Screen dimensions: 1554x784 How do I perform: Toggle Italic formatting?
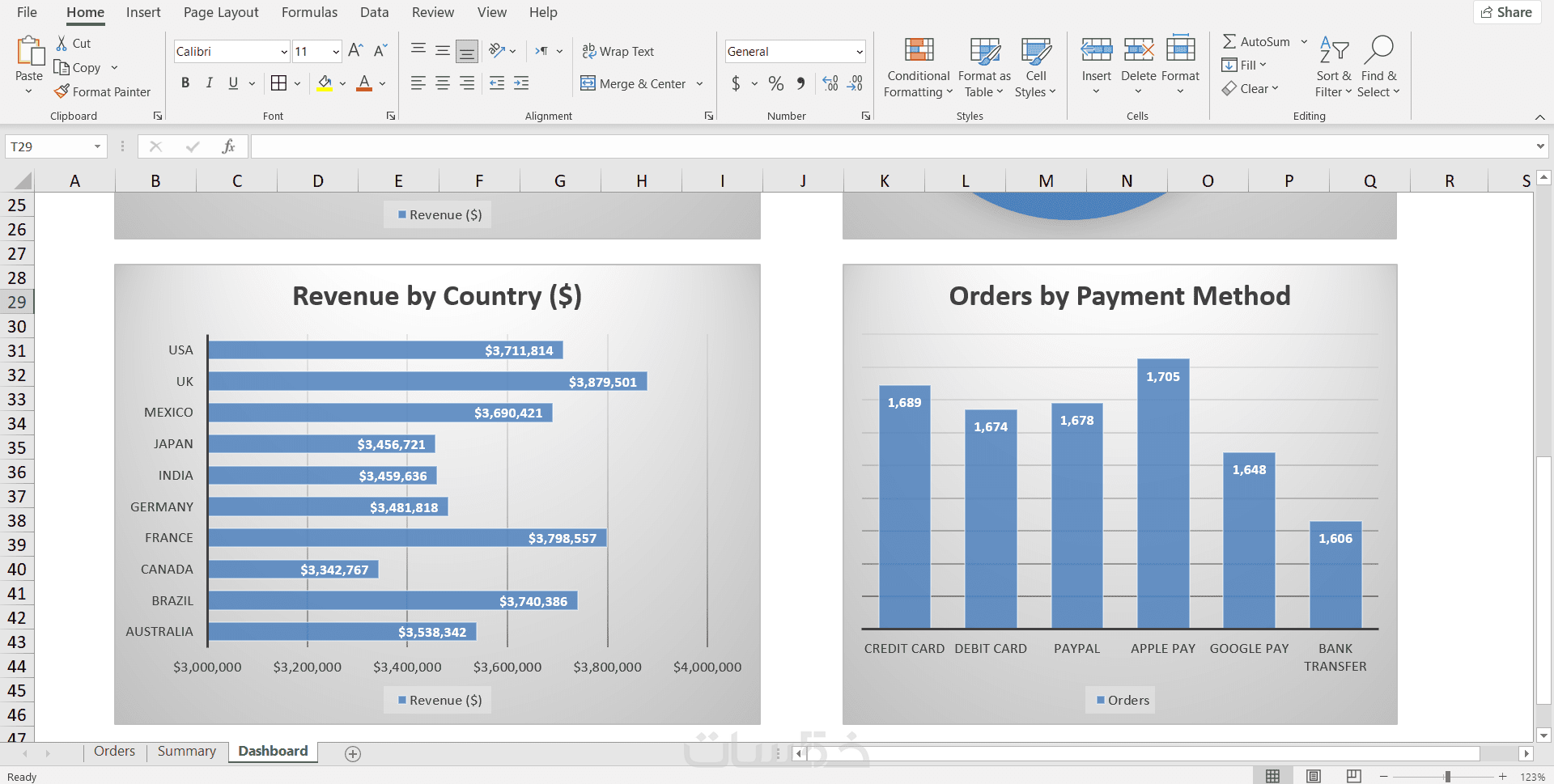point(210,83)
